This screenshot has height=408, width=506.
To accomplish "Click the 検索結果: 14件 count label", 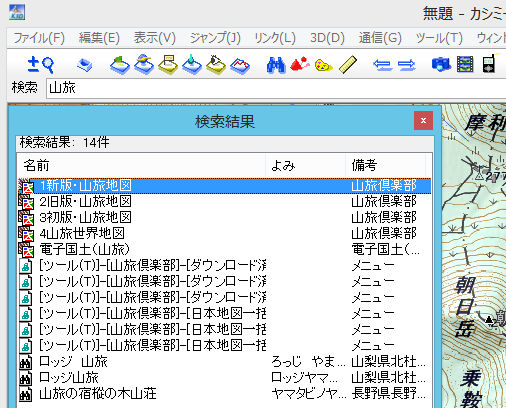I will point(64,143).
